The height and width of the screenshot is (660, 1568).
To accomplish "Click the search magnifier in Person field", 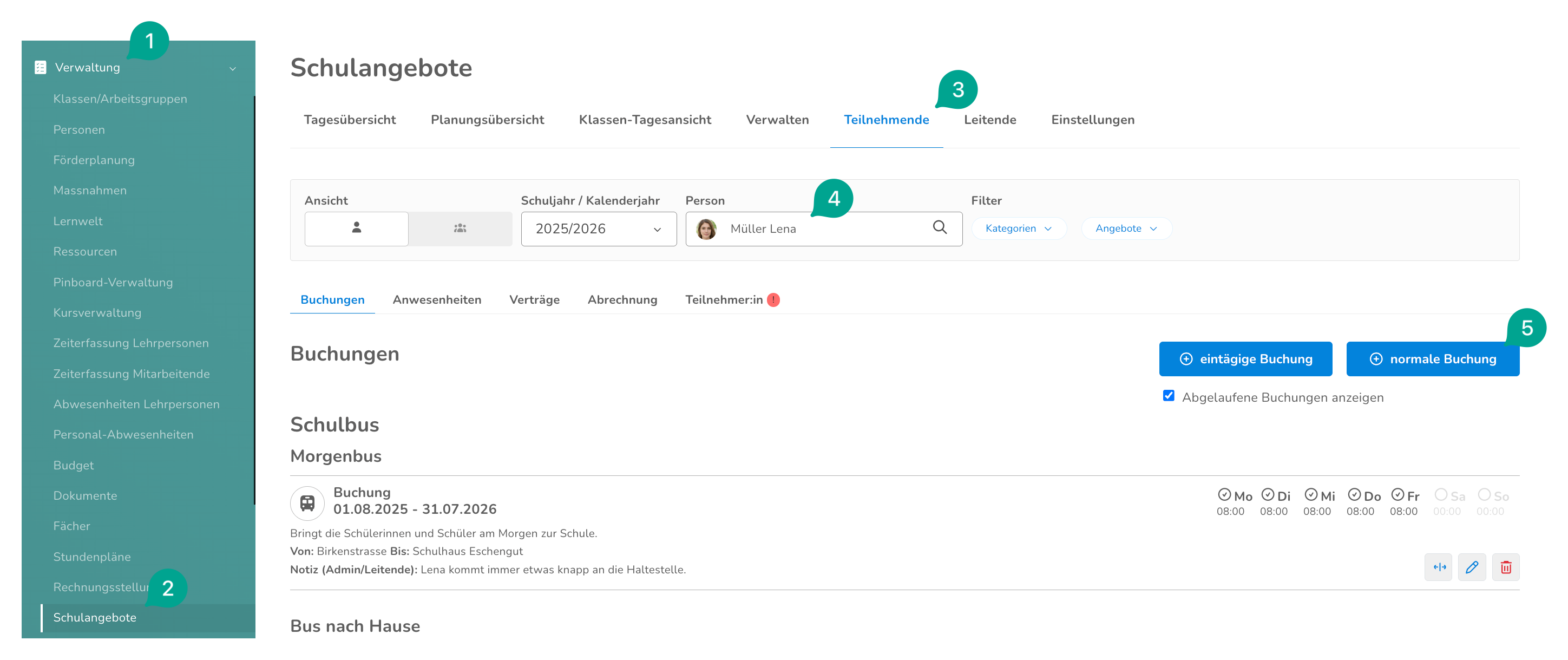I will [x=939, y=228].
